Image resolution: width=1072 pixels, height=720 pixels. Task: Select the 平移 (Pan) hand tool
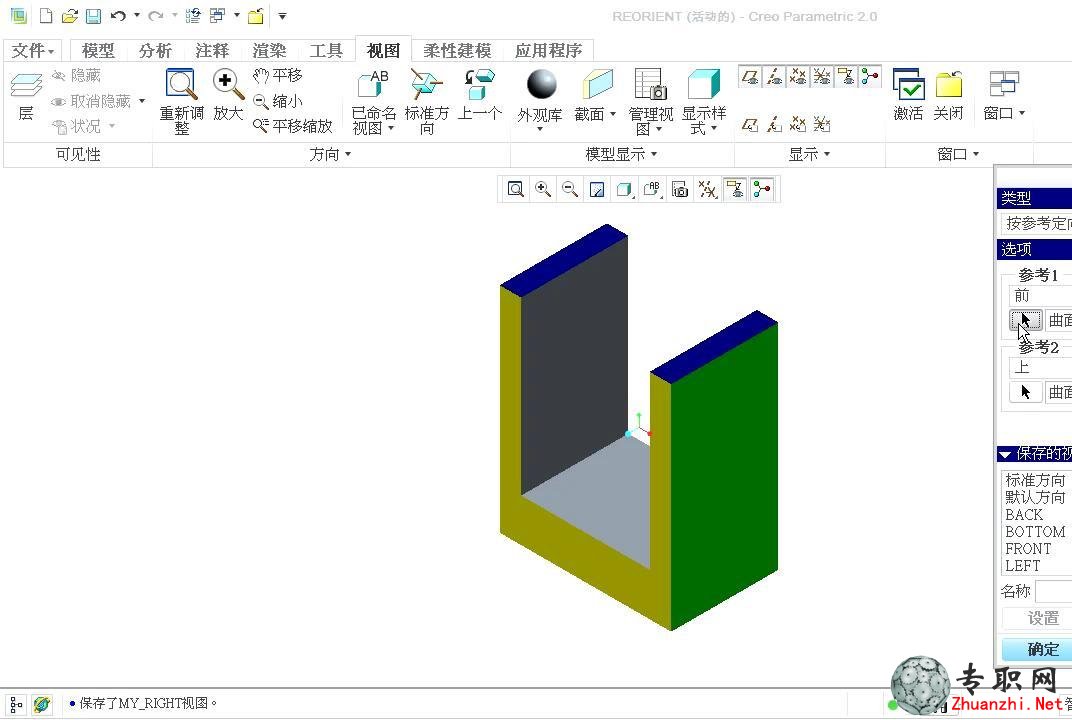(x=278, y=75)
